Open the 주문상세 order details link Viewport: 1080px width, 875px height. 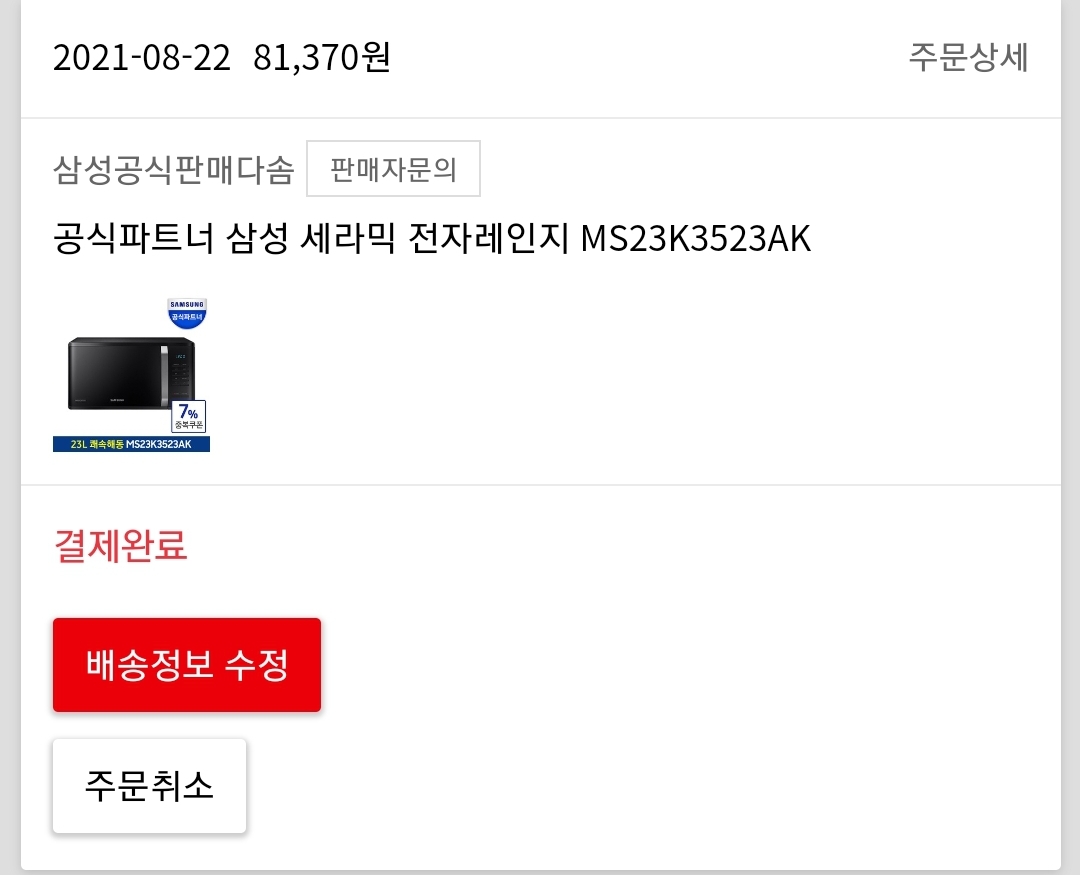tap(968, 56)
